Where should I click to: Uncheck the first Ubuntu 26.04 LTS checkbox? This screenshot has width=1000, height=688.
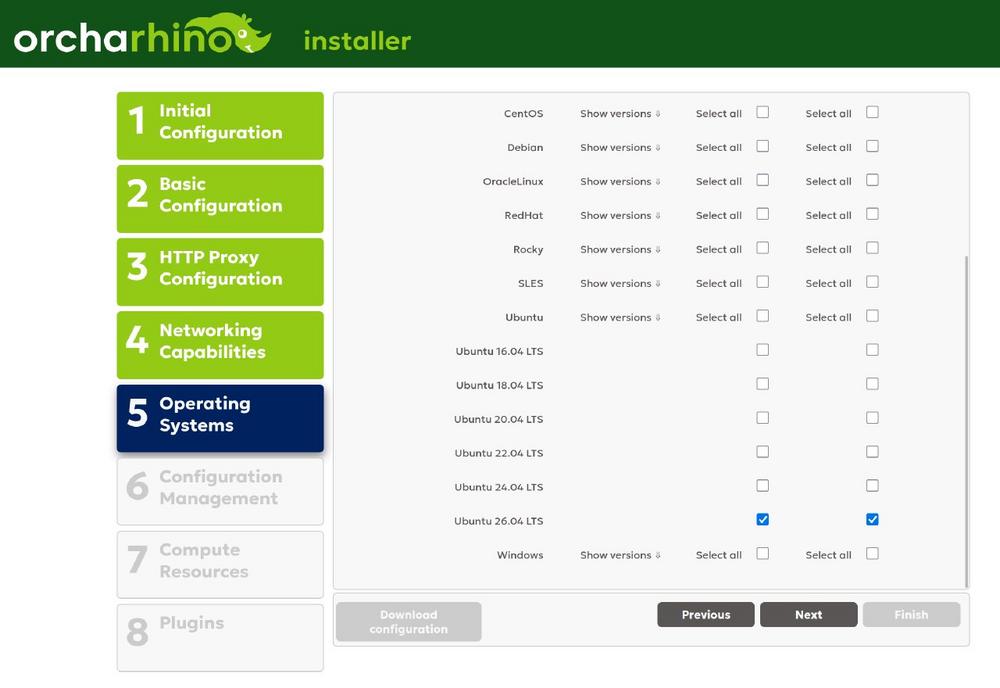(x=763, y=520)
